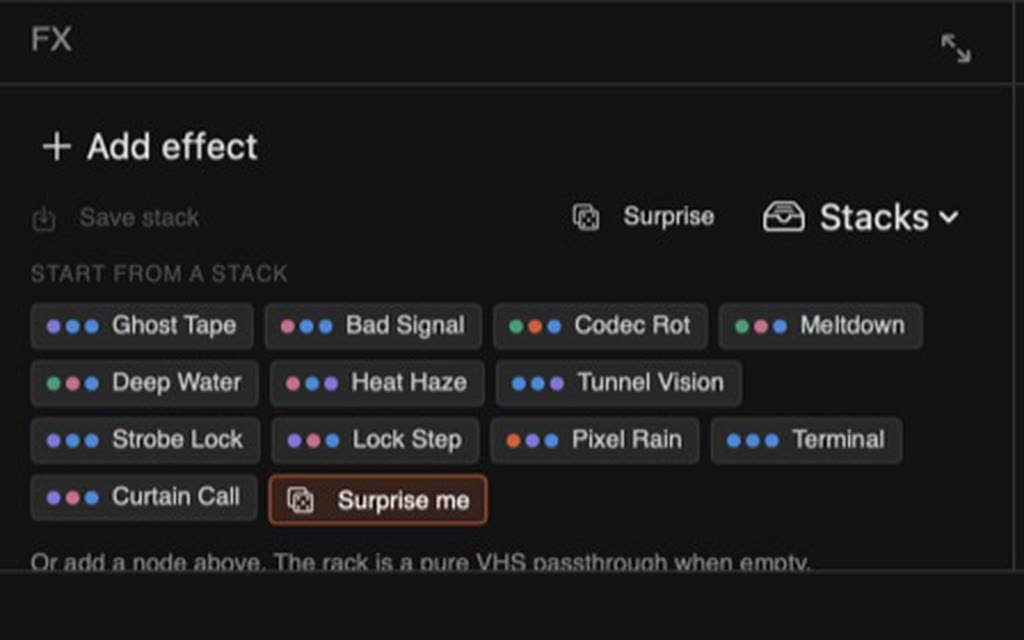Apply the Lock Step stack
Image resolution: width=1024 pixels, height=640 pixels.
click(x=375, y=440)
